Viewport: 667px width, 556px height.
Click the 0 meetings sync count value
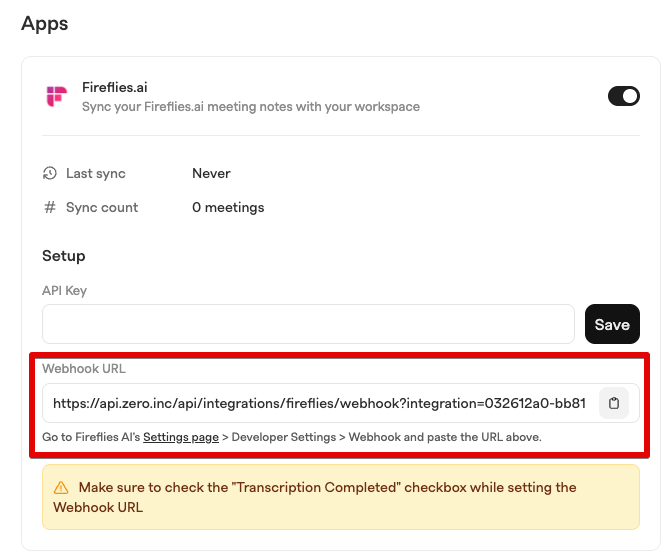(228, 207)
